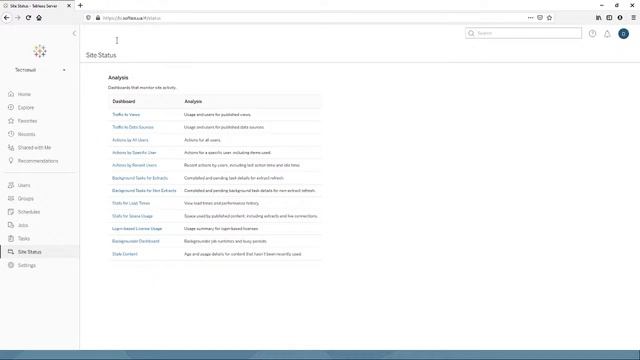Open the user profile avatar
The image size is (640, 360).
[x=623, y=34]
